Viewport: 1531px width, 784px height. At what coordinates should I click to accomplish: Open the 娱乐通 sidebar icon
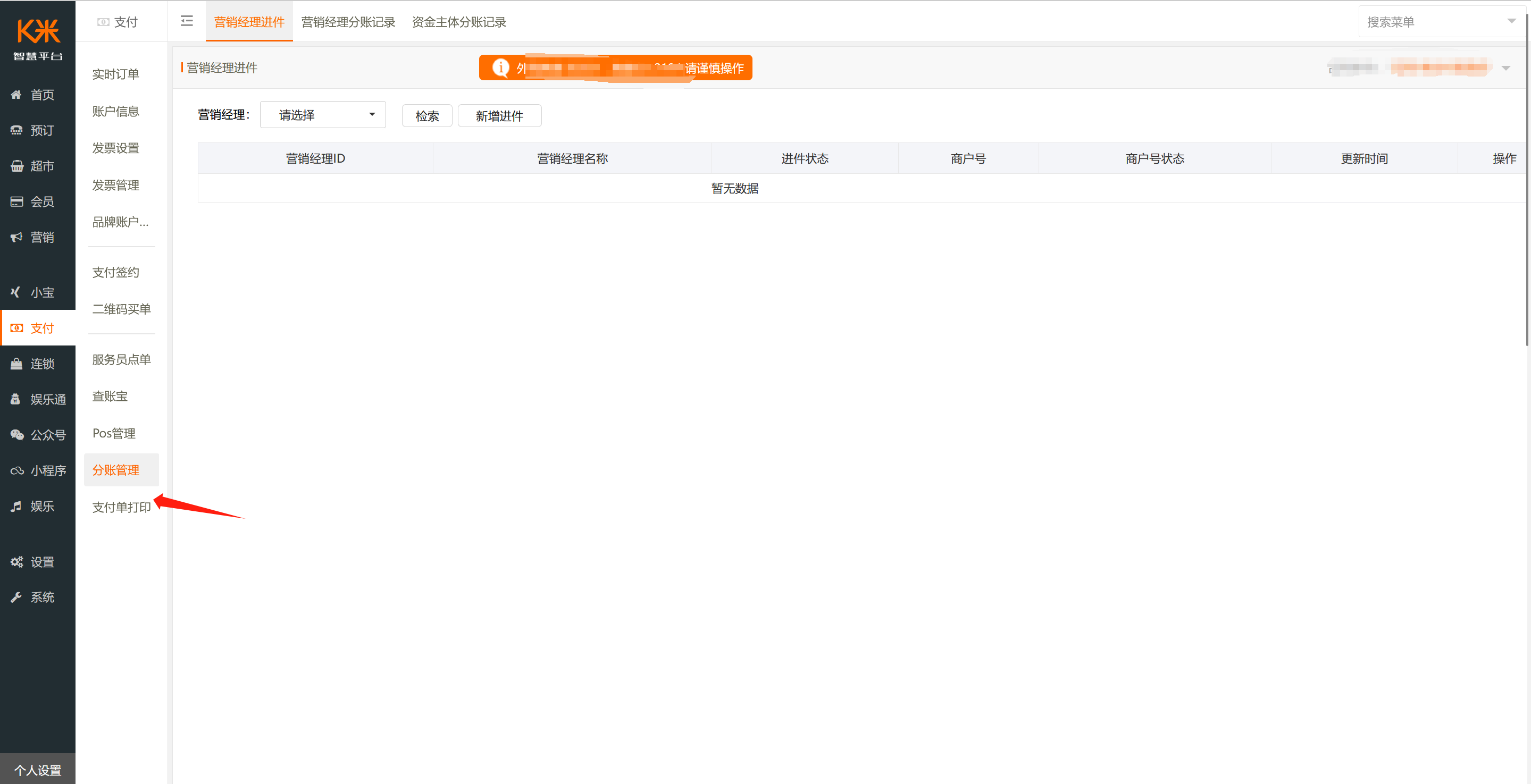point(16,399)
